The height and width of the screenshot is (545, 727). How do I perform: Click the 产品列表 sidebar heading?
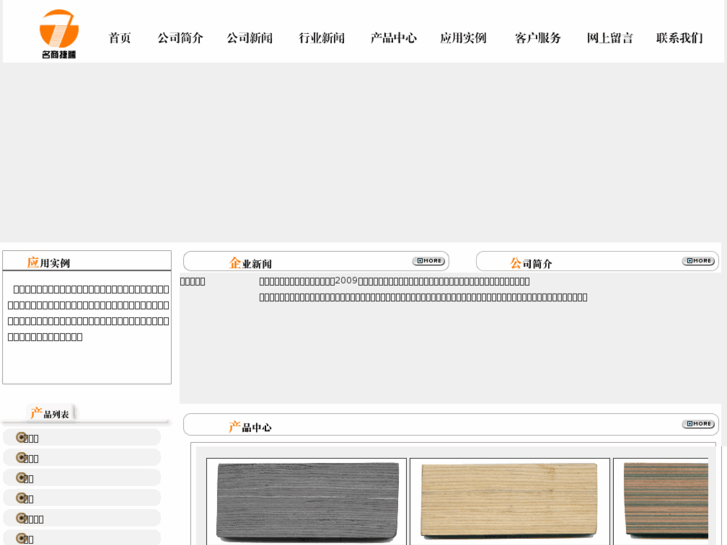tap(50, 413)
